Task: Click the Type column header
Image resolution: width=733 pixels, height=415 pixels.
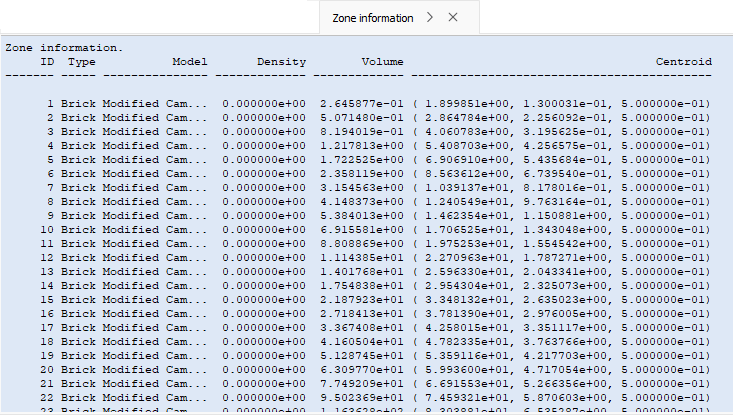Action: (82, 62)
